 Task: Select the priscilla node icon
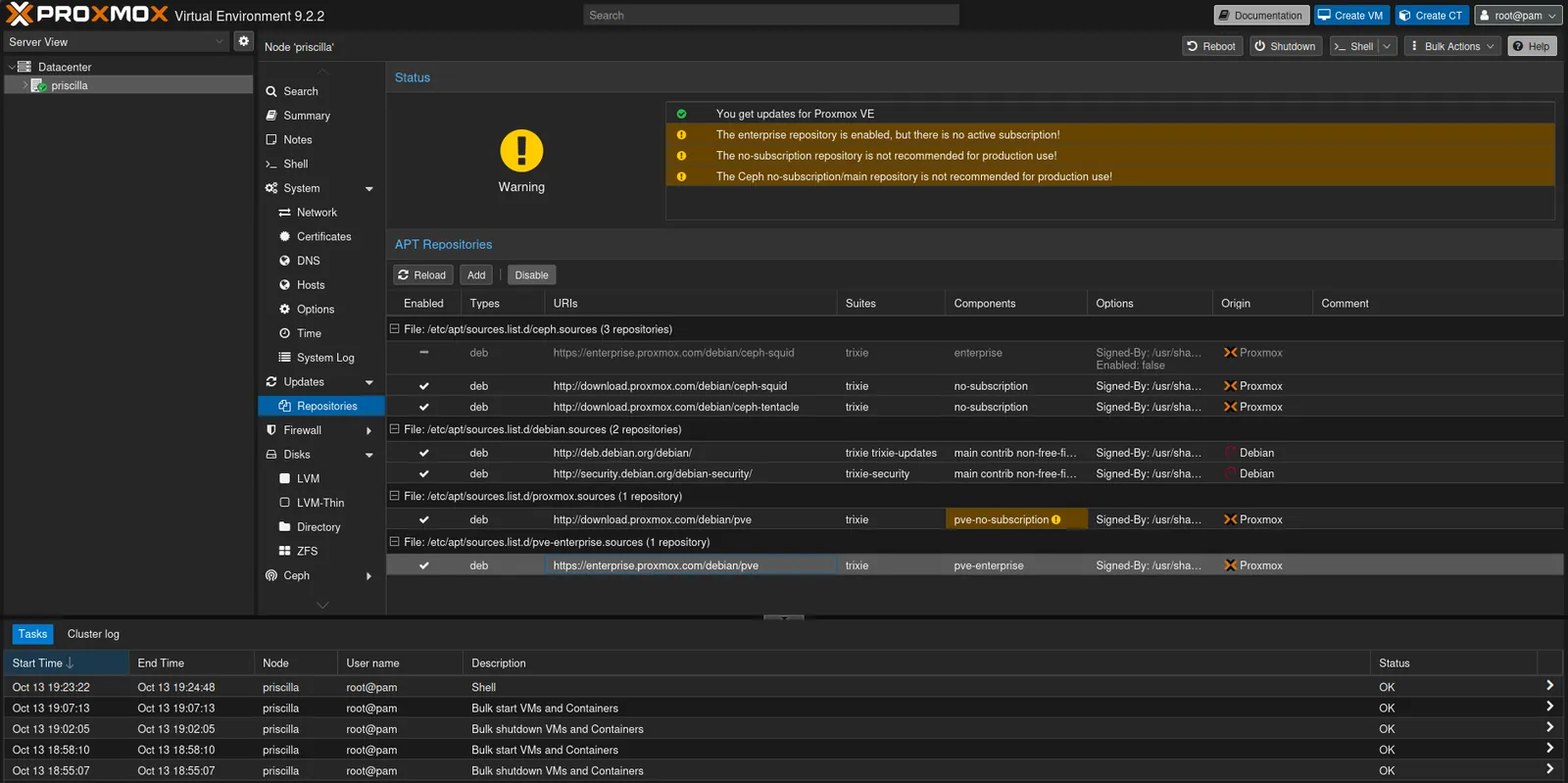(x=39, y=85)
